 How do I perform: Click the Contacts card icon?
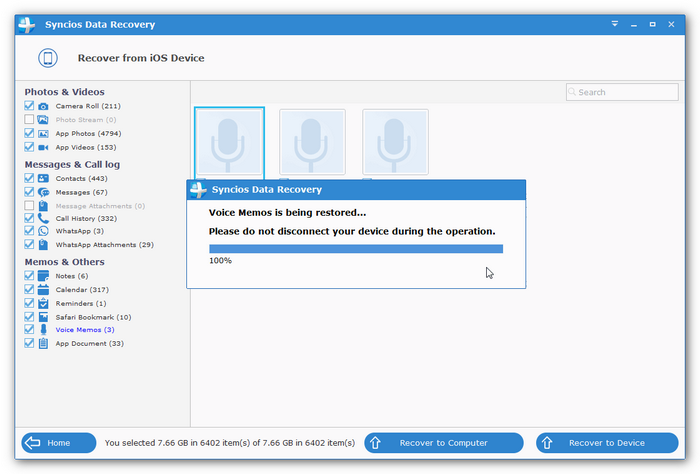[x=43, y=179]
